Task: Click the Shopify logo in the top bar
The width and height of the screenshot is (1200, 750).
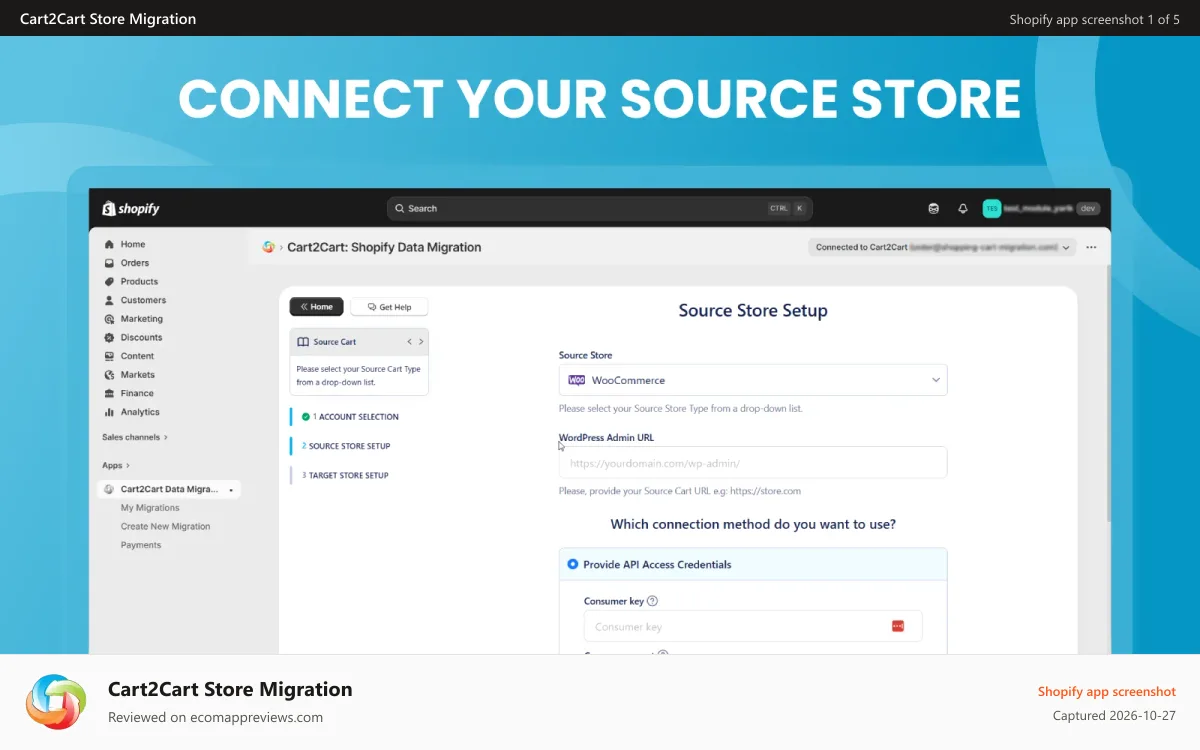Action: tap(131, 208)
